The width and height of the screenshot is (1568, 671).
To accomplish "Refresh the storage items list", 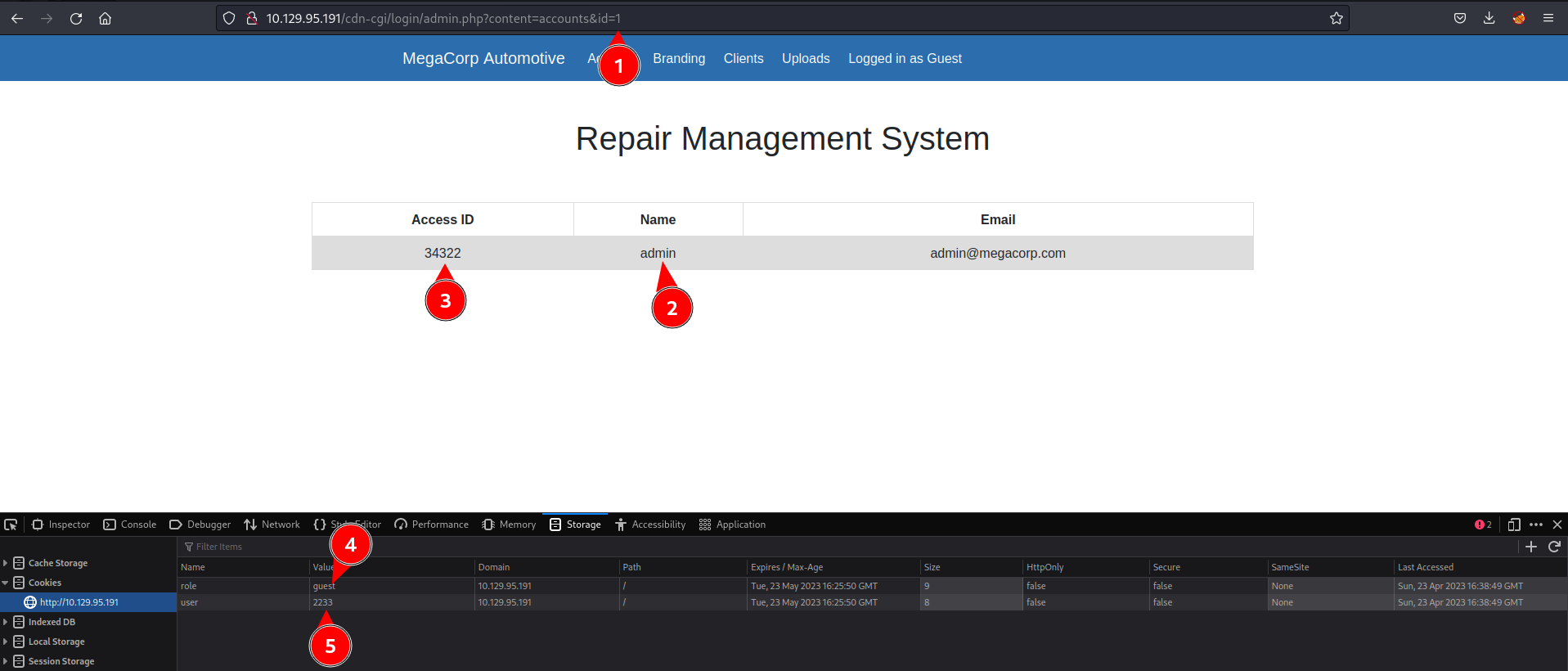I will click(x=1554, y=547).
